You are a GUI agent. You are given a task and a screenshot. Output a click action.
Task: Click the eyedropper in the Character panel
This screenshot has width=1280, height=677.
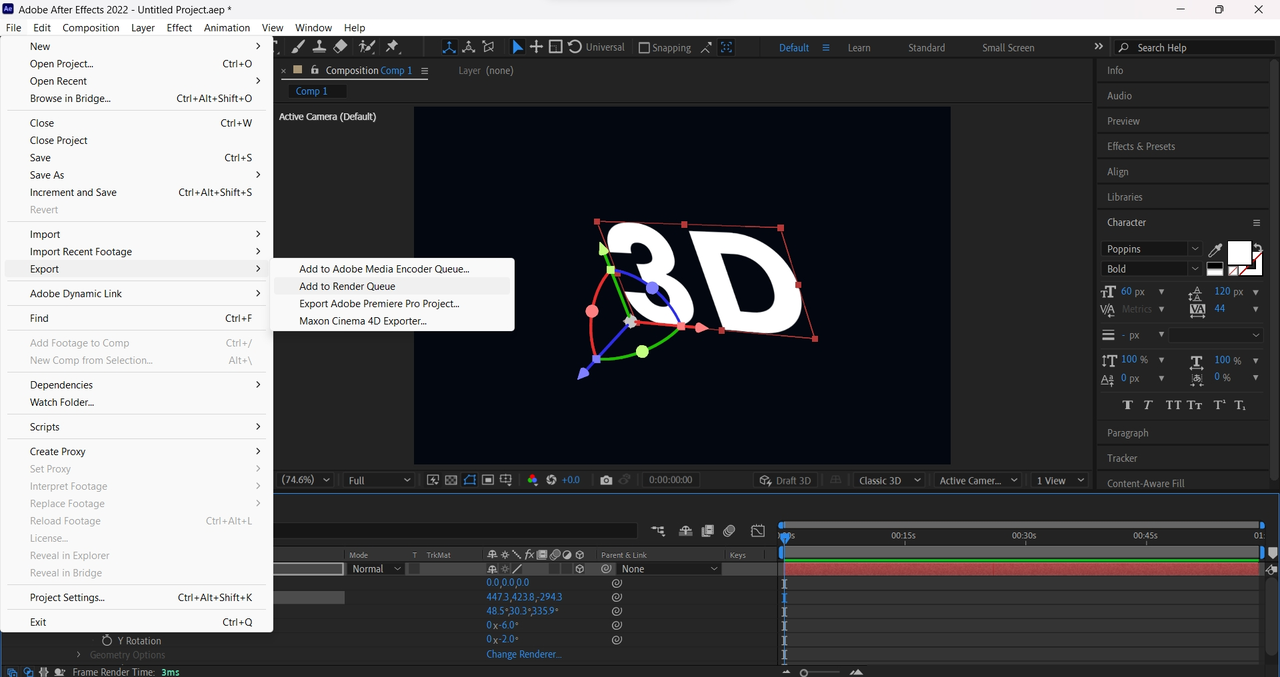(1216, 249)
